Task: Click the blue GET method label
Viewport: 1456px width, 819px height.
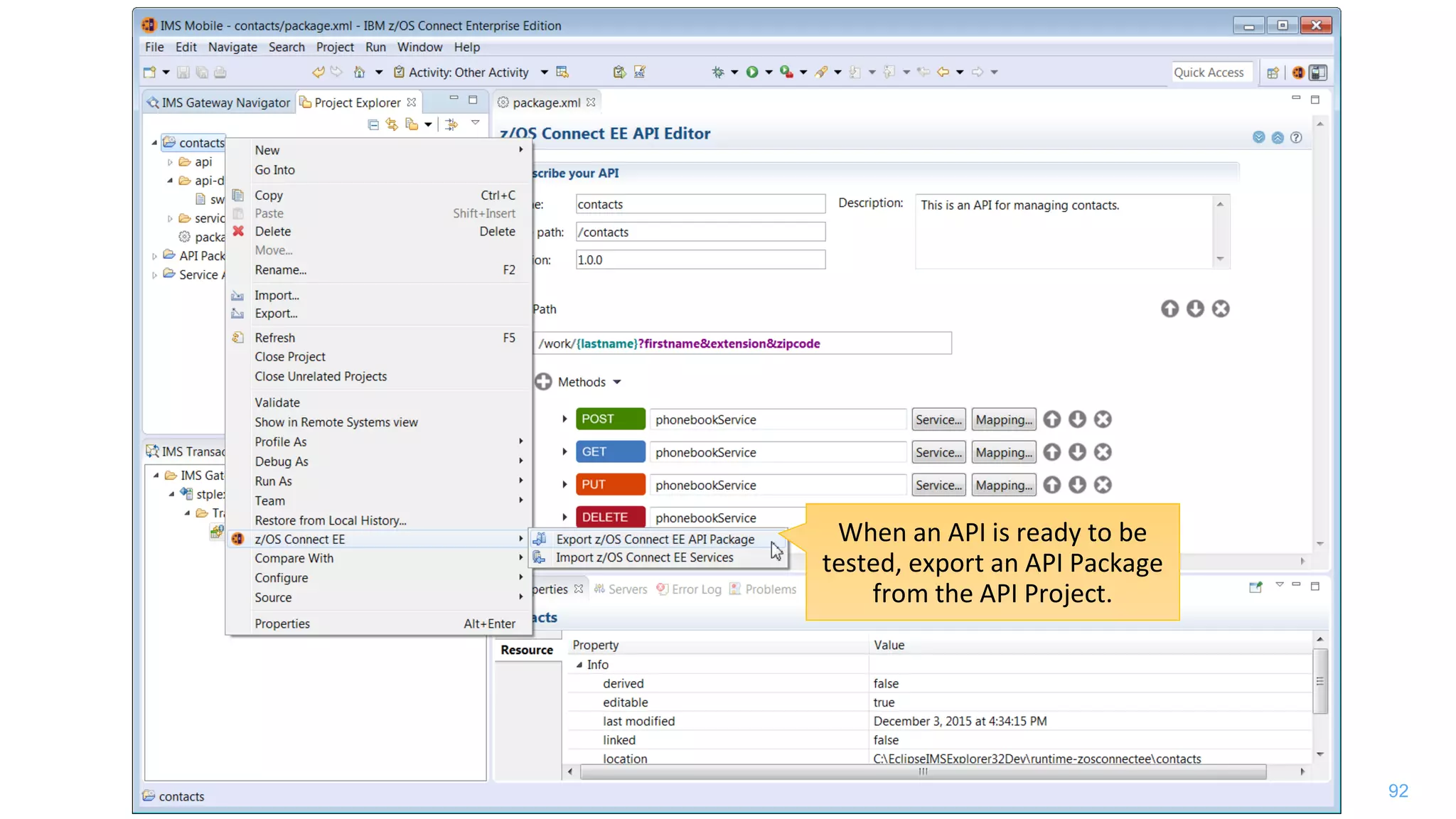Action: coord(611,451)
